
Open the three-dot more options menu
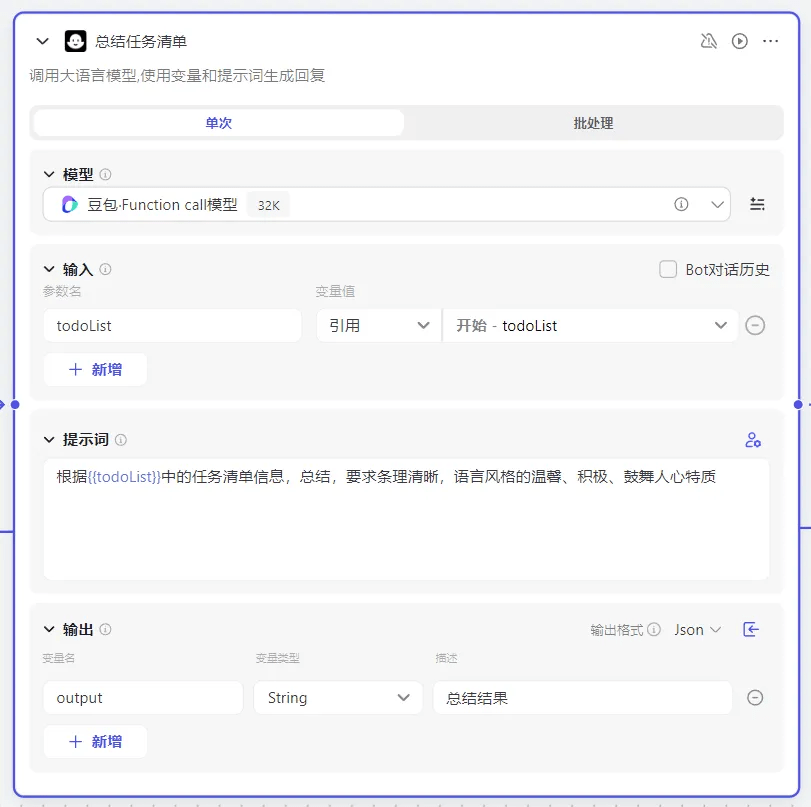point(771,41)
